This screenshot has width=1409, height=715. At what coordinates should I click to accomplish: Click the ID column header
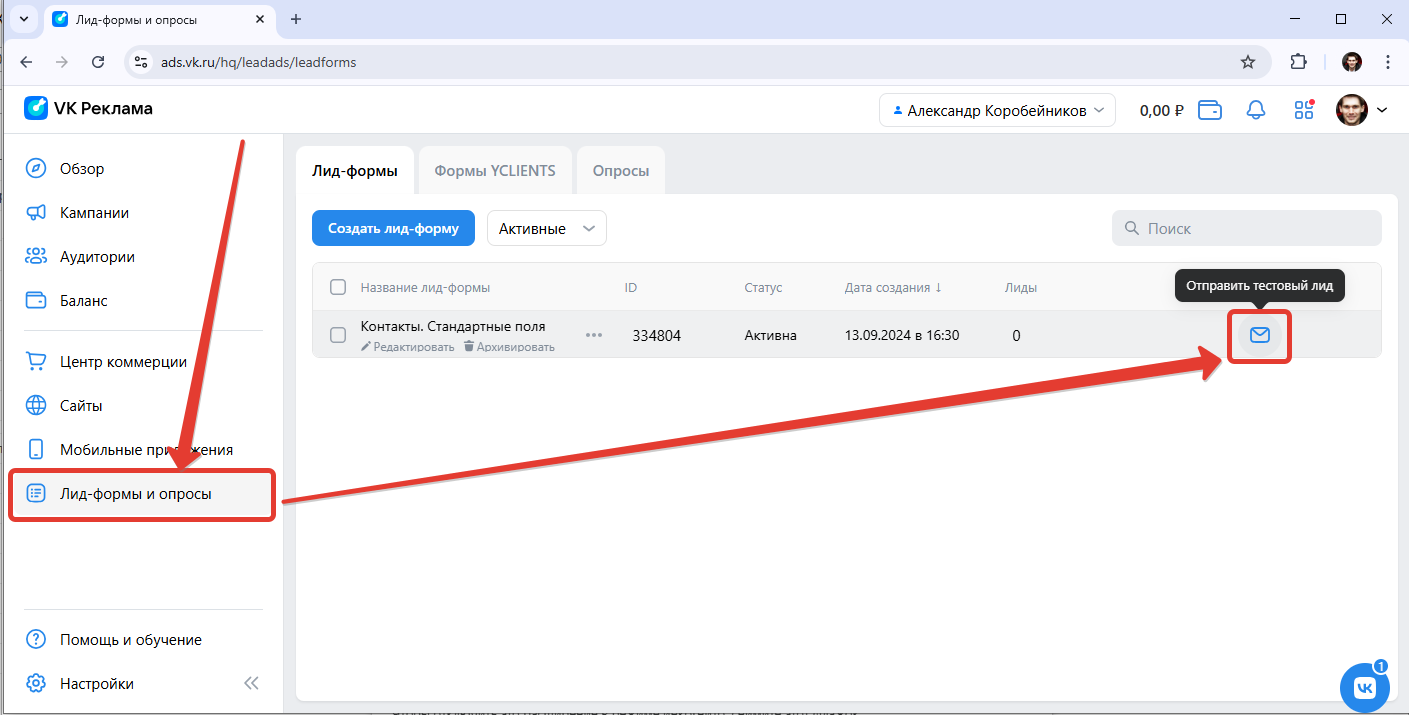[631, 287]
